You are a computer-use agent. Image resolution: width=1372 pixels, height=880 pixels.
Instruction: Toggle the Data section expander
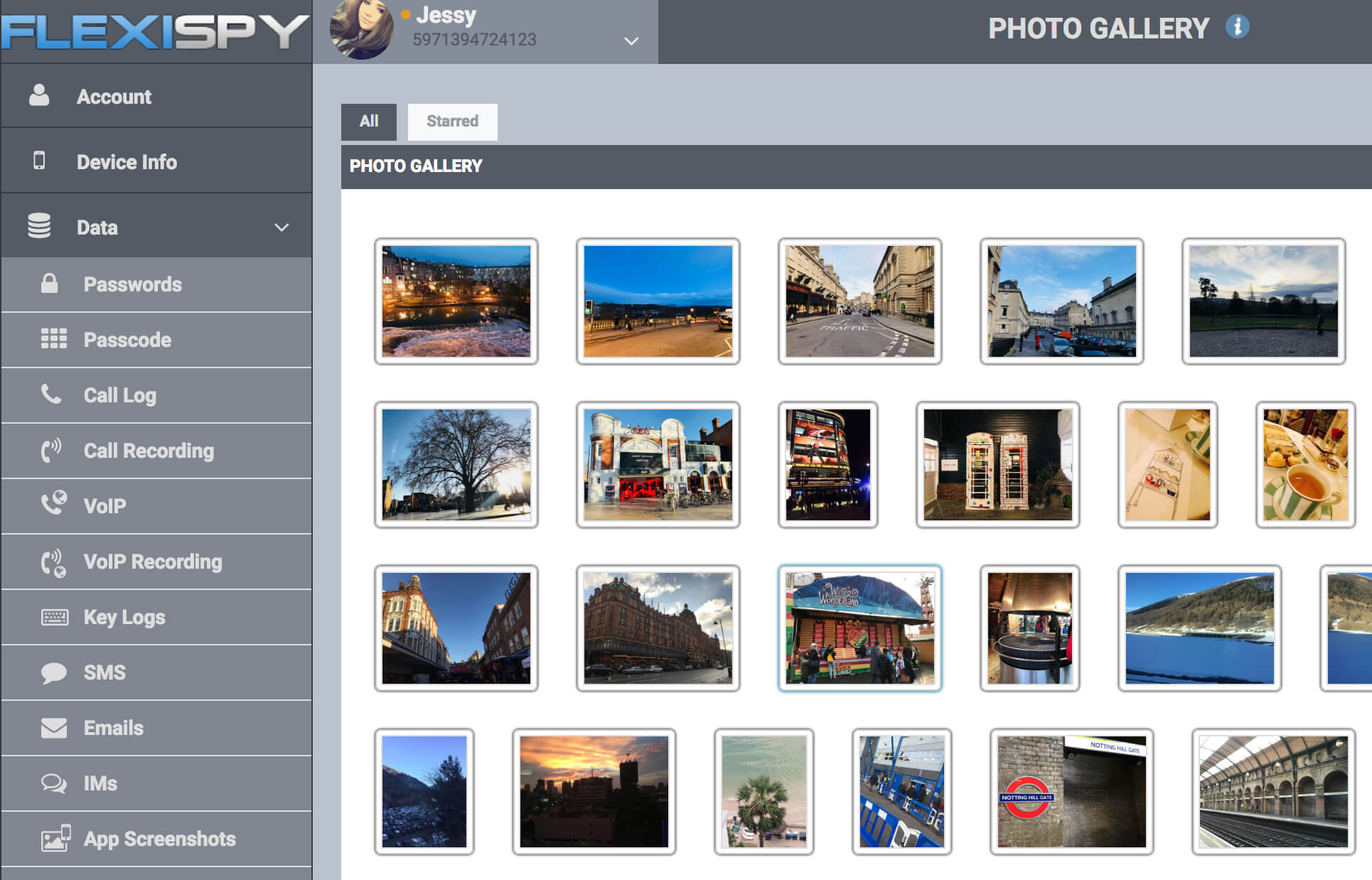[283, 227]
